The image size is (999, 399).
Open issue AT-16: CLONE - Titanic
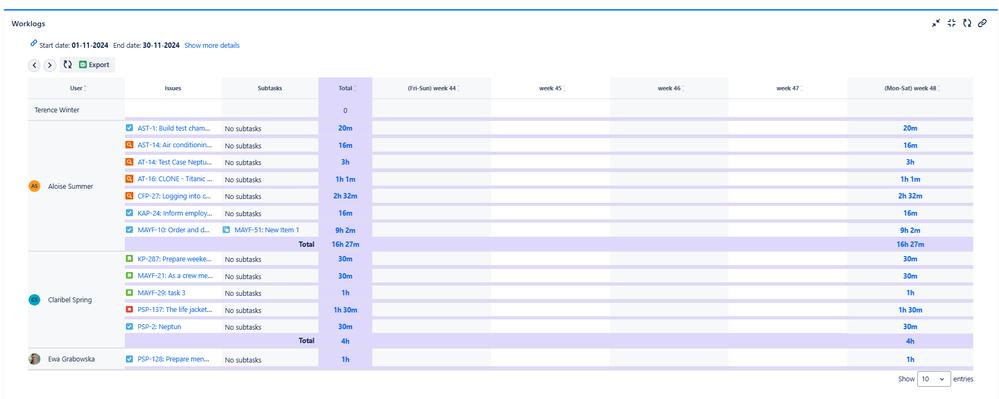tap(175, 179)
